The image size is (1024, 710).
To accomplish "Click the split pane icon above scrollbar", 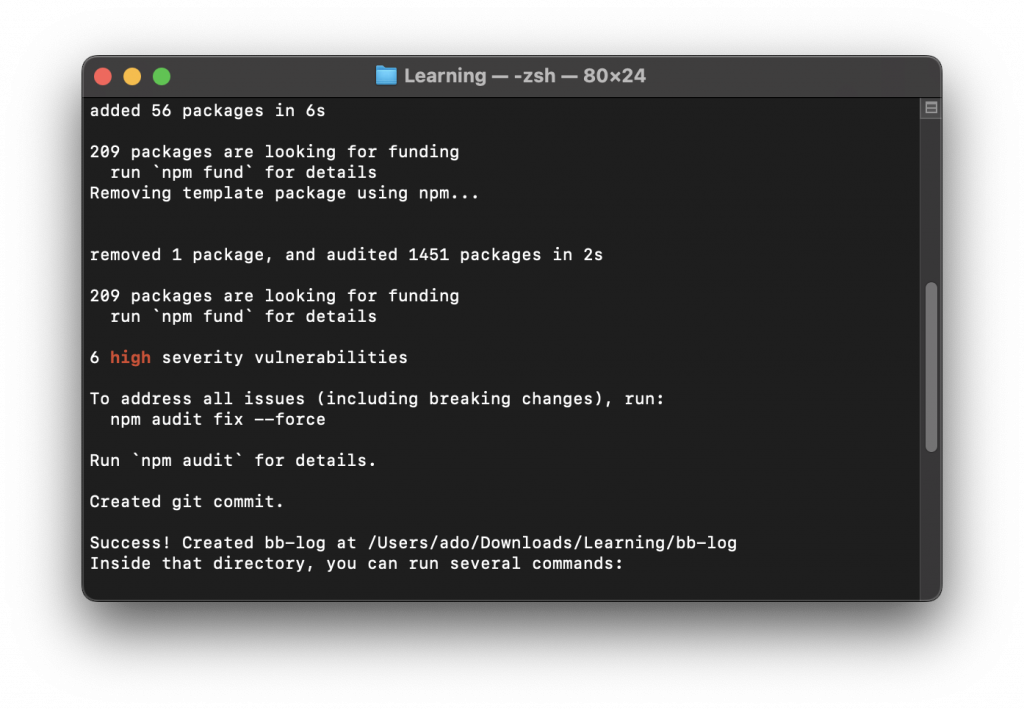I will pos(931,108).
